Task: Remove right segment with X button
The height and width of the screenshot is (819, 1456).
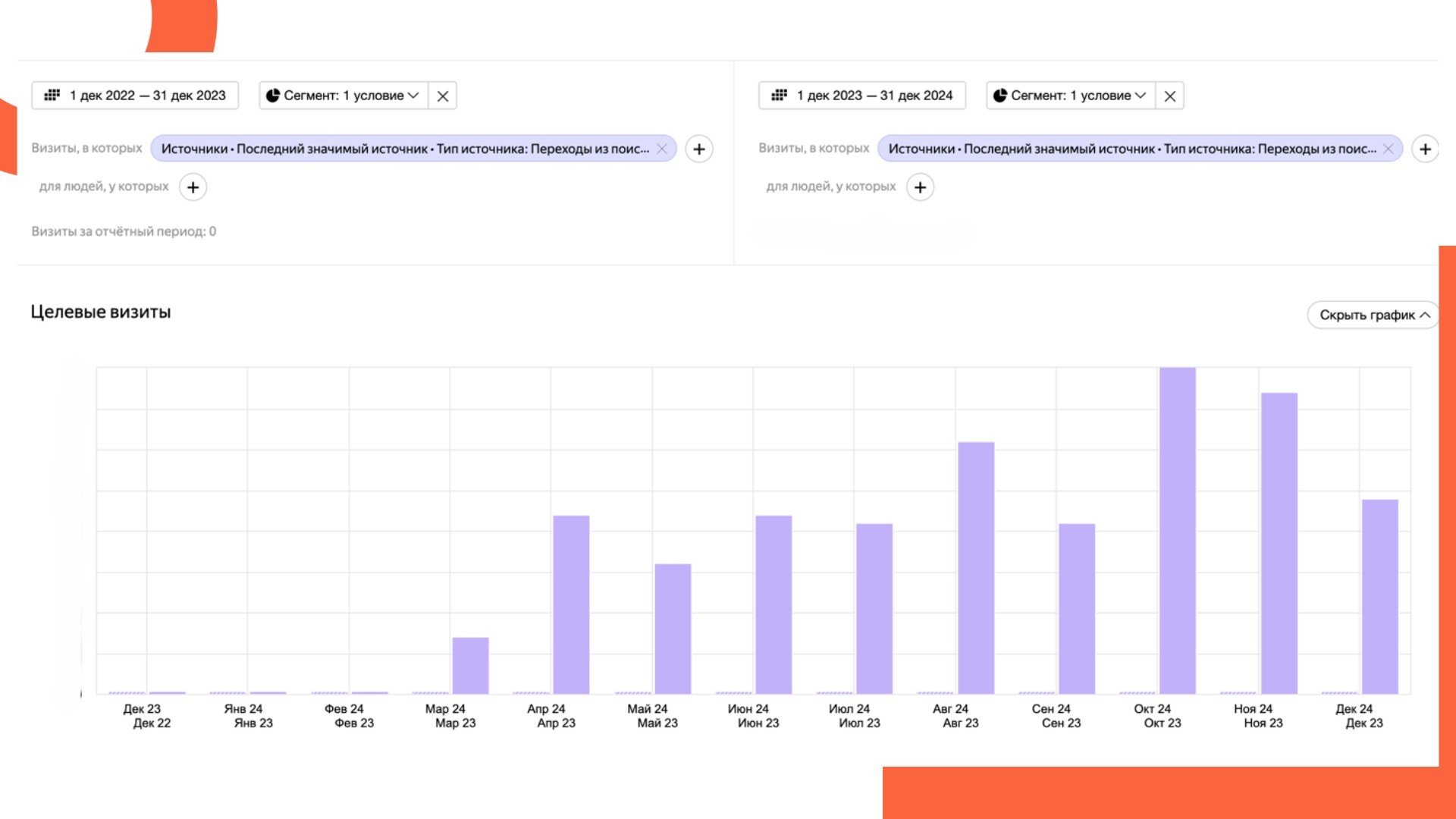Action: click(1170, 96)
